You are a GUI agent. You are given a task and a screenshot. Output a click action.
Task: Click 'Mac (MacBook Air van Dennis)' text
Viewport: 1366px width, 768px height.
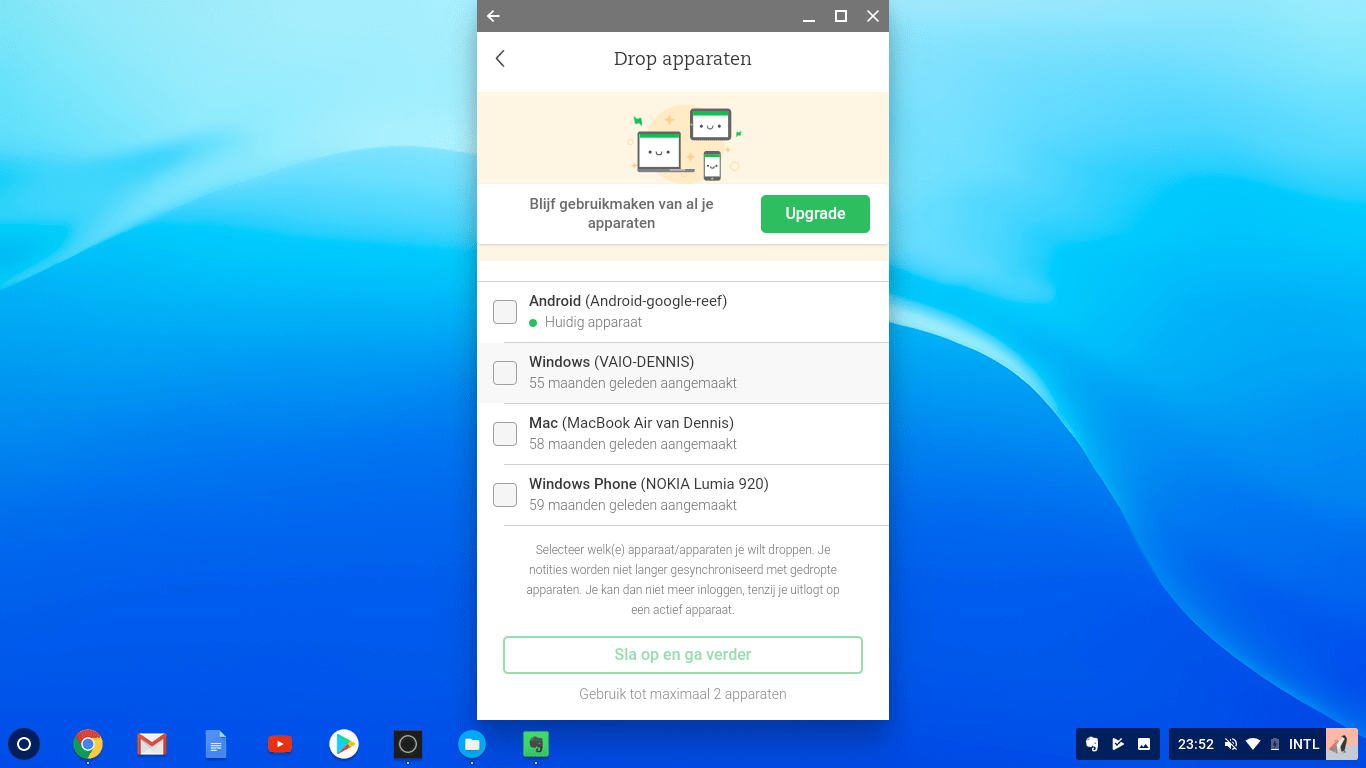coord(631,423)
